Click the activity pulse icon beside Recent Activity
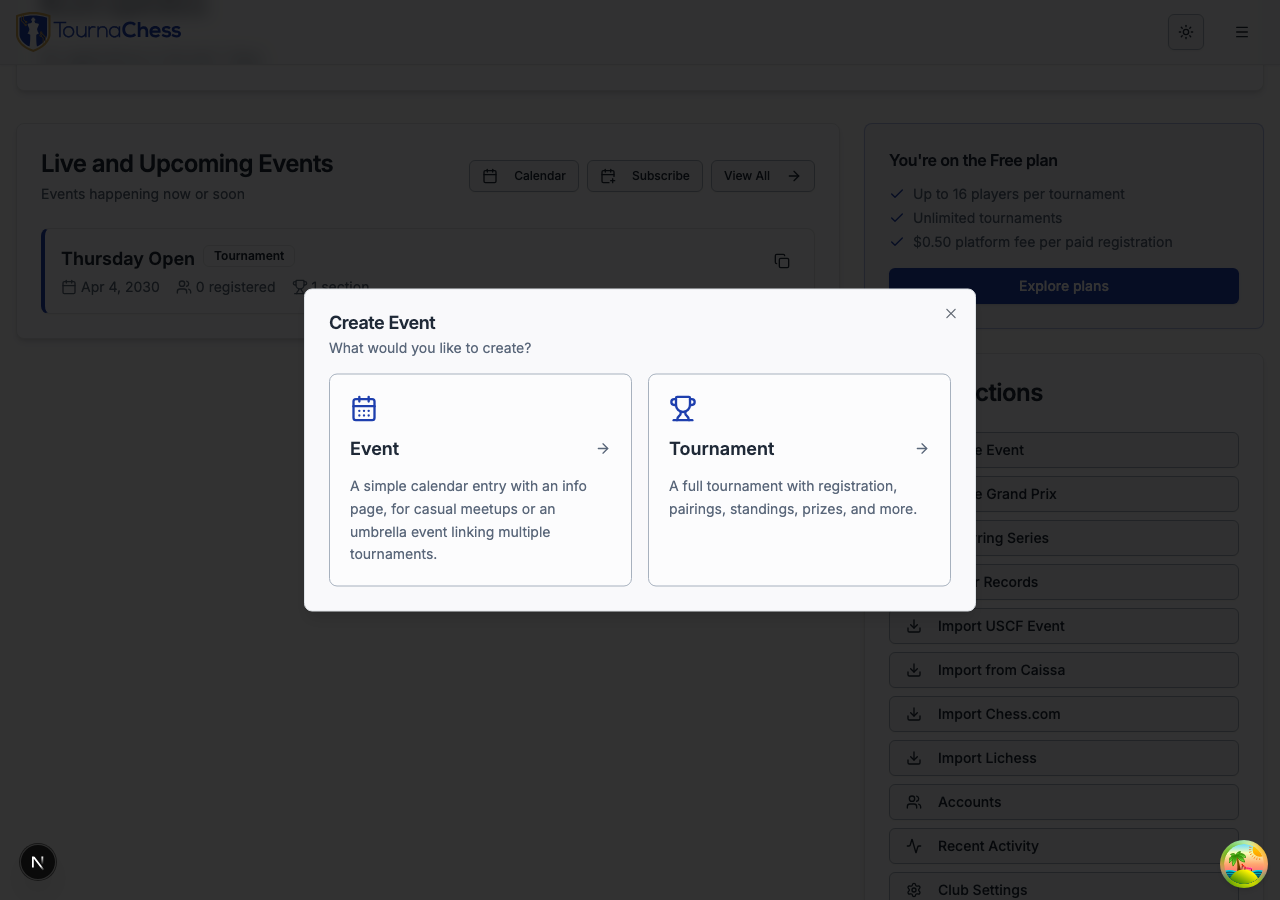The height and width of the screenshot is (900, 1280). 914,846
